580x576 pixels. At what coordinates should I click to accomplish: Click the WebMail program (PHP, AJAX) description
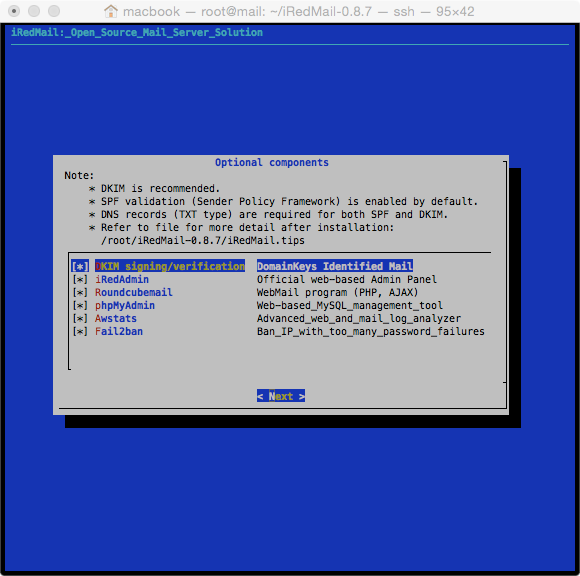click(337, 292)
